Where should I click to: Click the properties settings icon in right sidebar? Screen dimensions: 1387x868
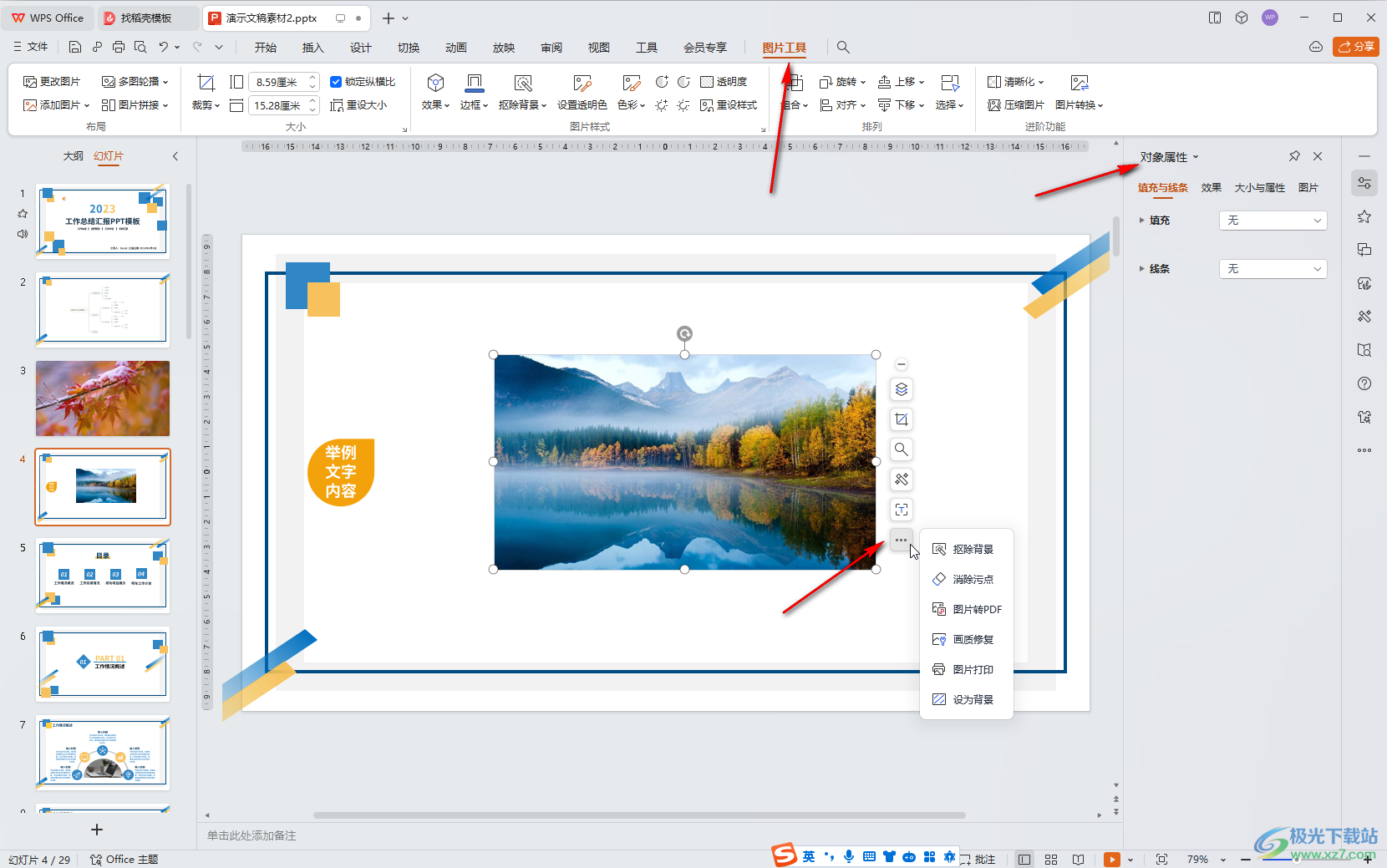coord(1364,183)
